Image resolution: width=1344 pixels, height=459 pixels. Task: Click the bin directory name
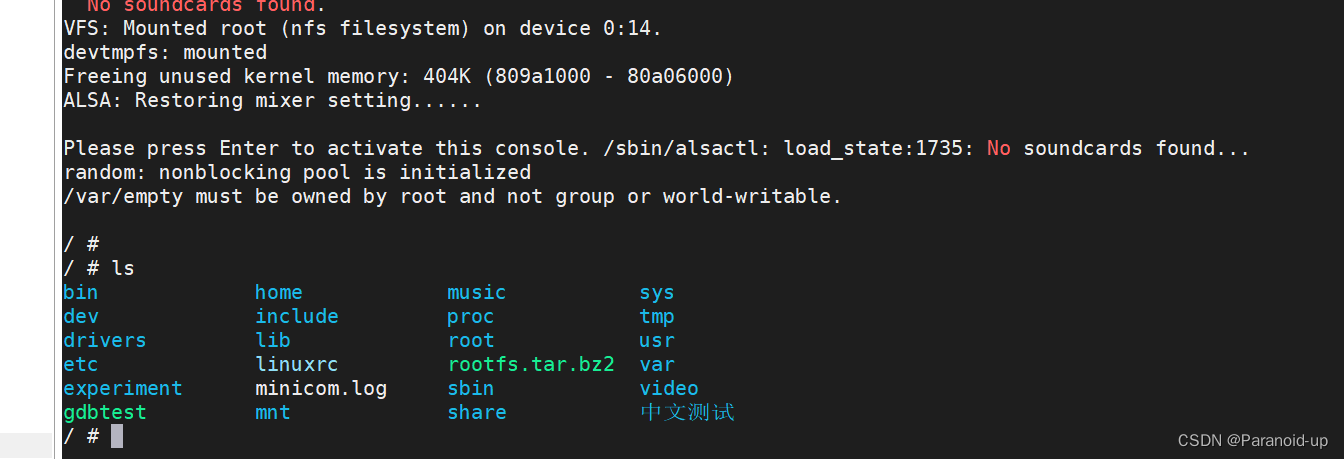80,292
